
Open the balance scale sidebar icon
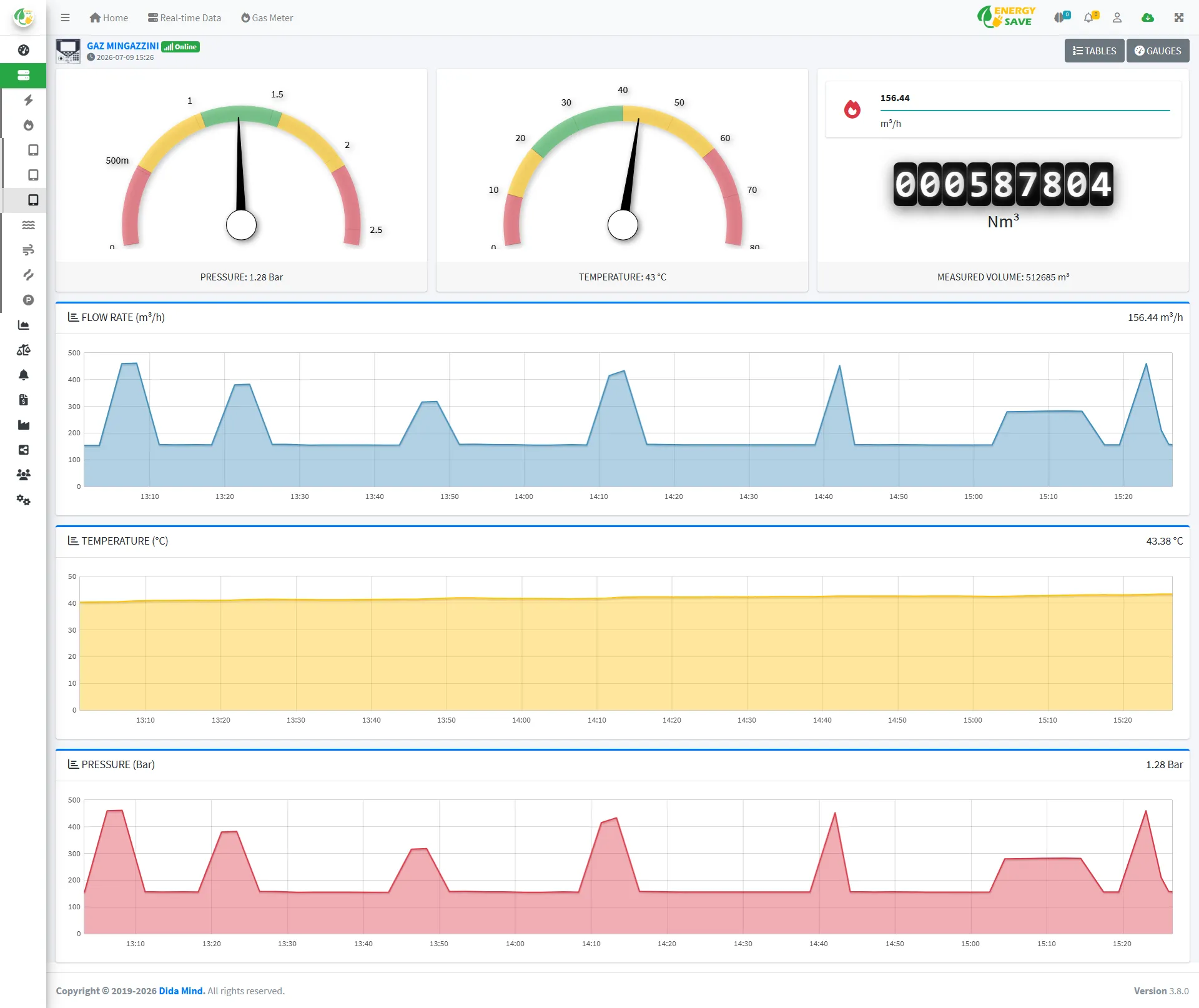click(23, 350)
